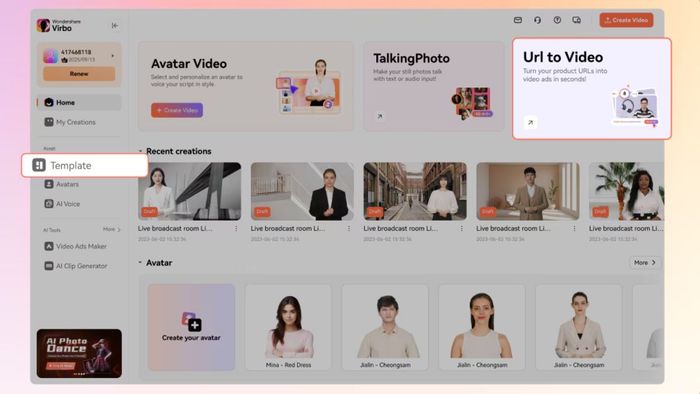This screenshot has width=700, height=394.
Task: Collapse the Avatar section
Action: 140,262
